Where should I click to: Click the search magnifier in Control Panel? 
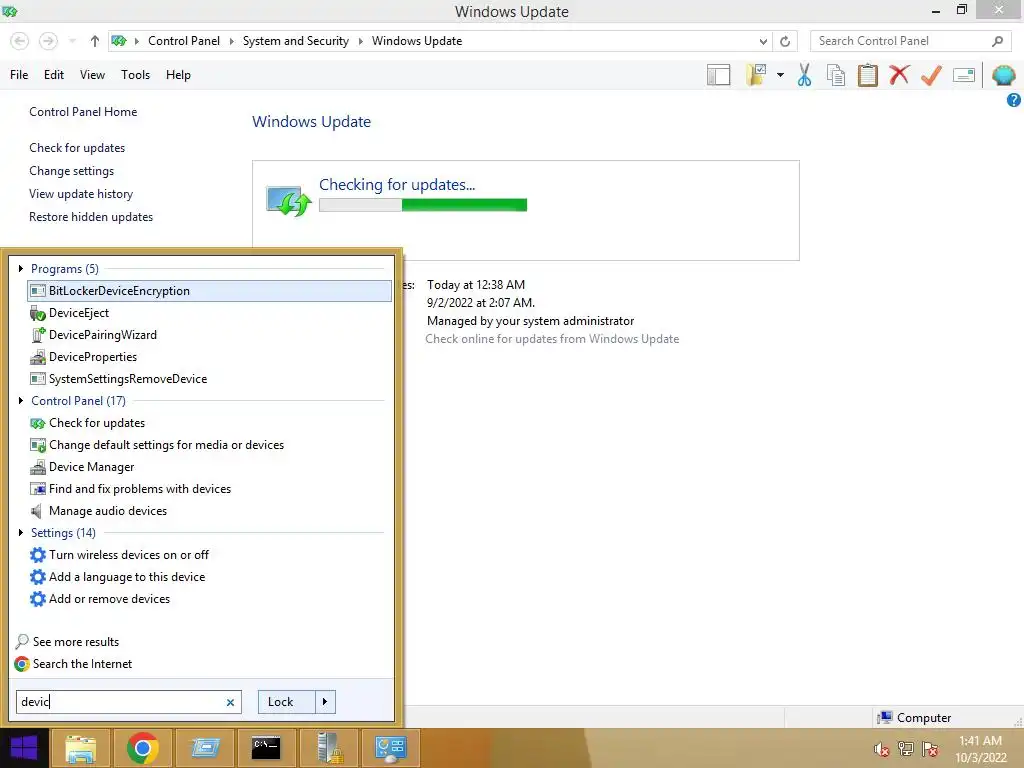(997, 41)
